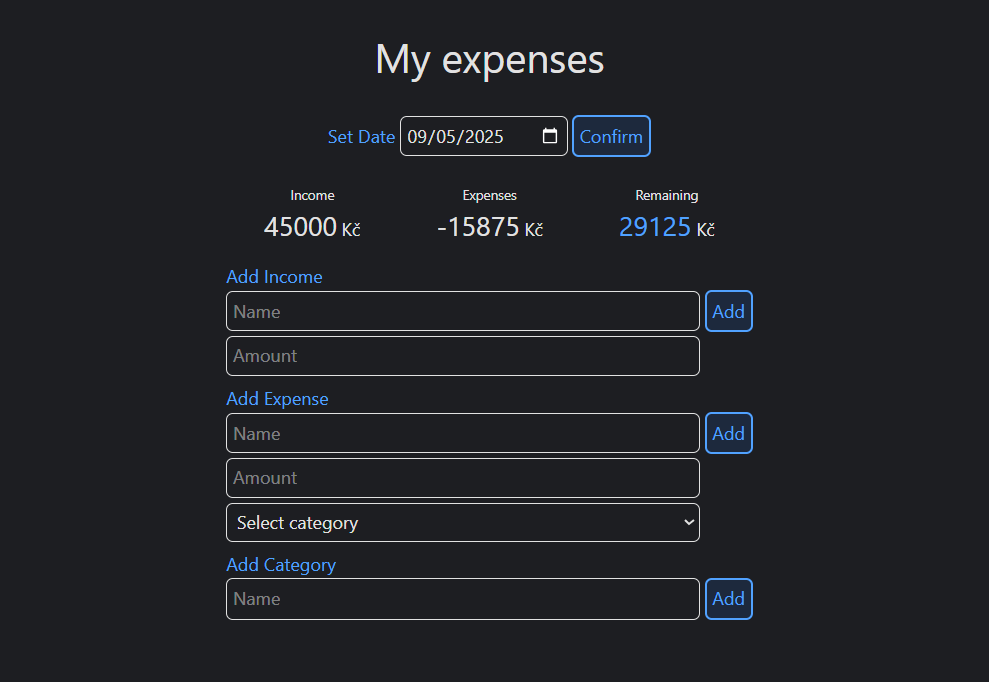Focus the Amount field under Add Income

tap(462, 356)
